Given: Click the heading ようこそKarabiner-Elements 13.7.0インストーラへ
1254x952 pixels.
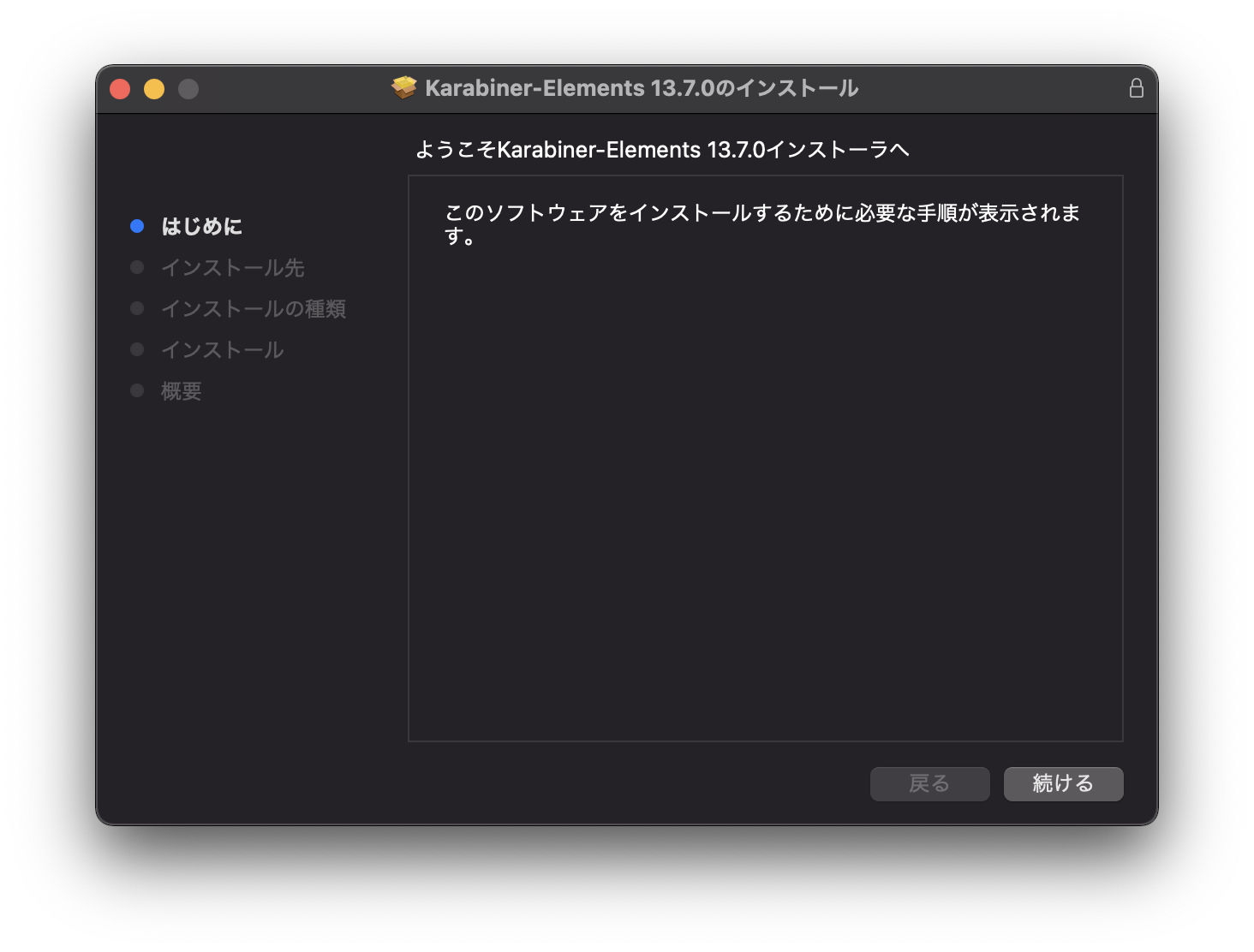Looking at the screenshot, I should click(x=662, y=150).
